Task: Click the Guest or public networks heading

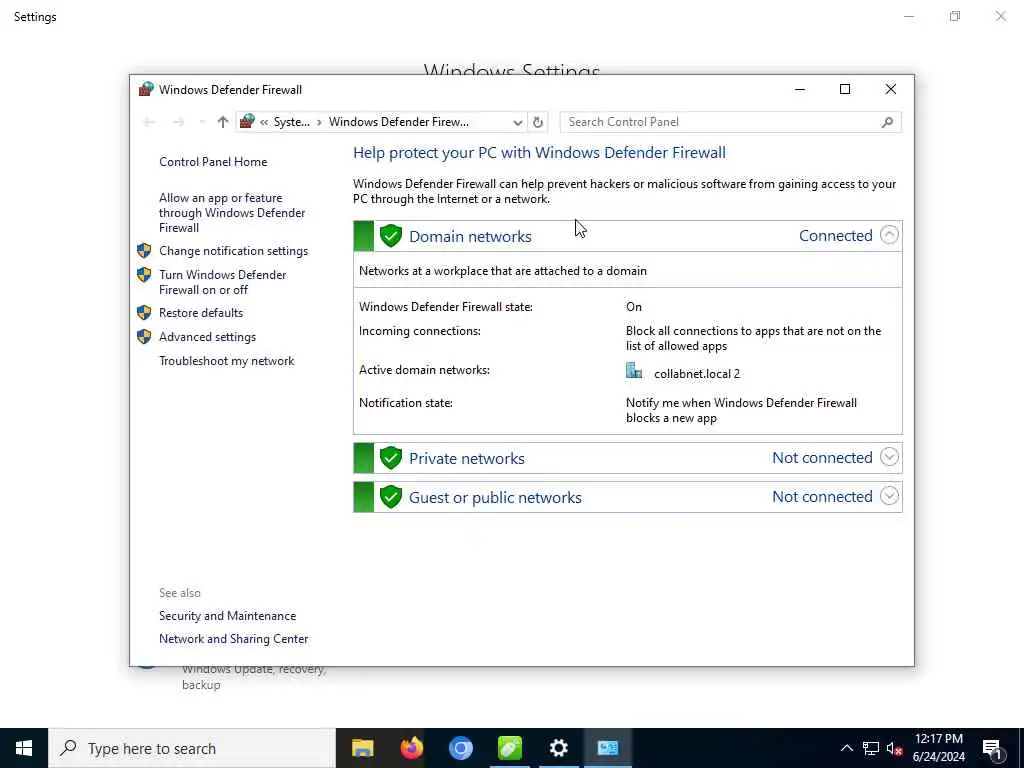Action: coord(495,498)
